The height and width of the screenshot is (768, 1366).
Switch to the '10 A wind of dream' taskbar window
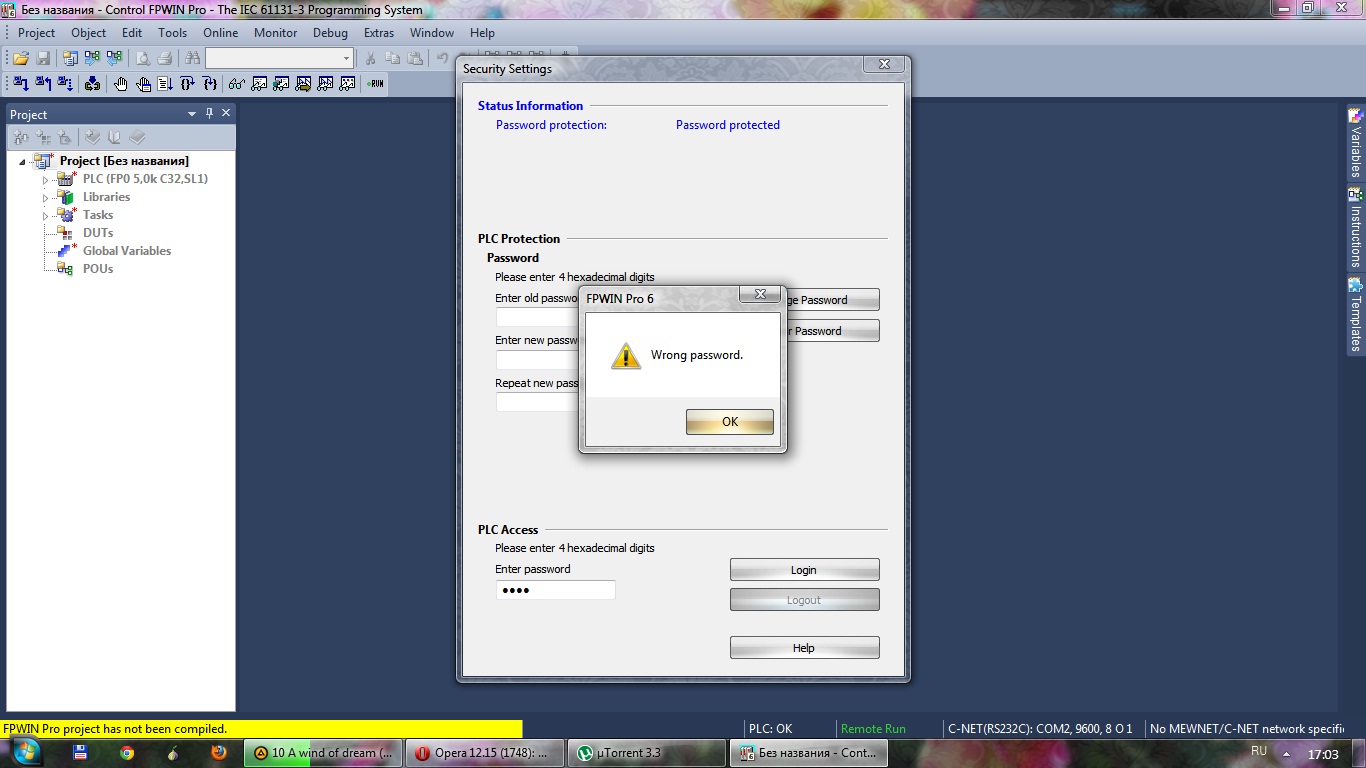(321, 753)
